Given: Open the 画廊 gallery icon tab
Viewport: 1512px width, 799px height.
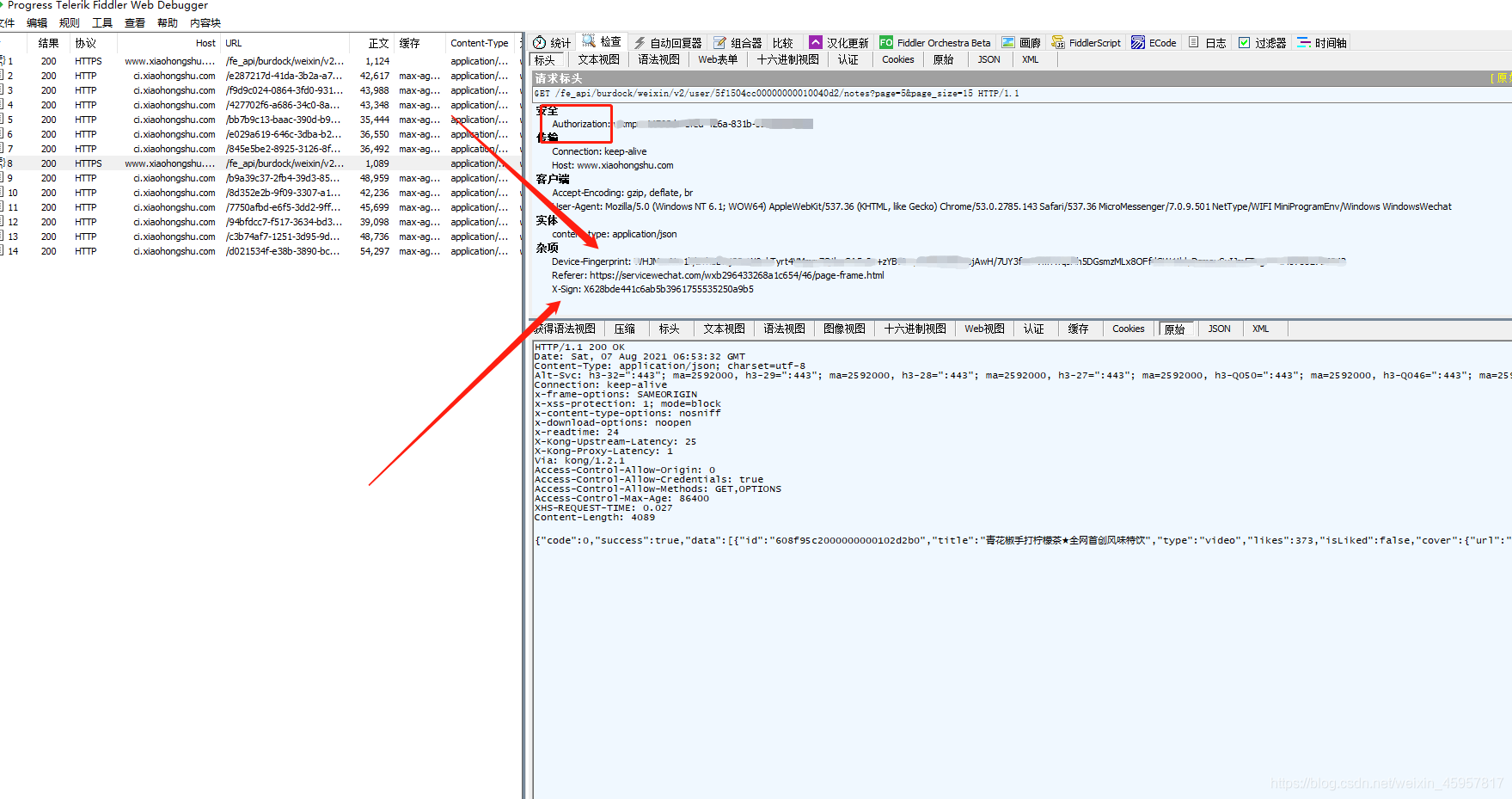Looking at the screenshot, I should tap(1008, 42).
